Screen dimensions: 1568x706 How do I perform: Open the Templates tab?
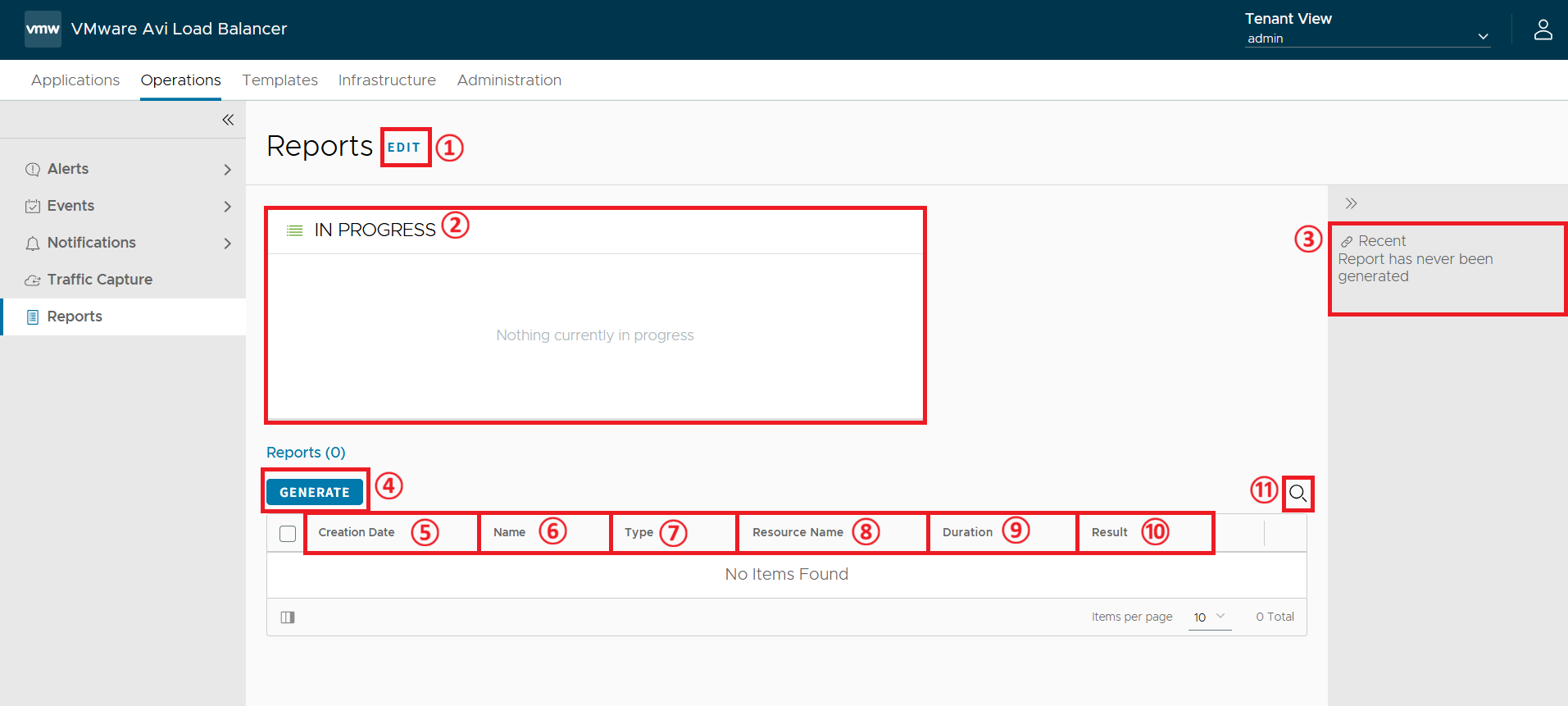click(280, 80)
